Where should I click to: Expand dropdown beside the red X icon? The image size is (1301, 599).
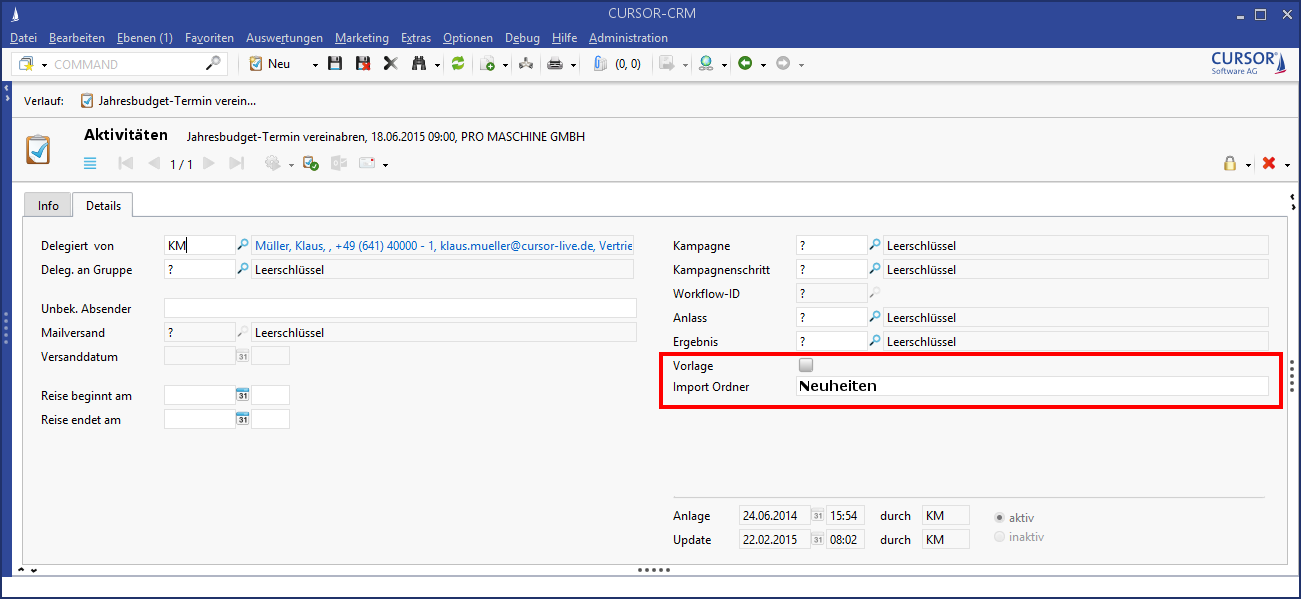1287,165
